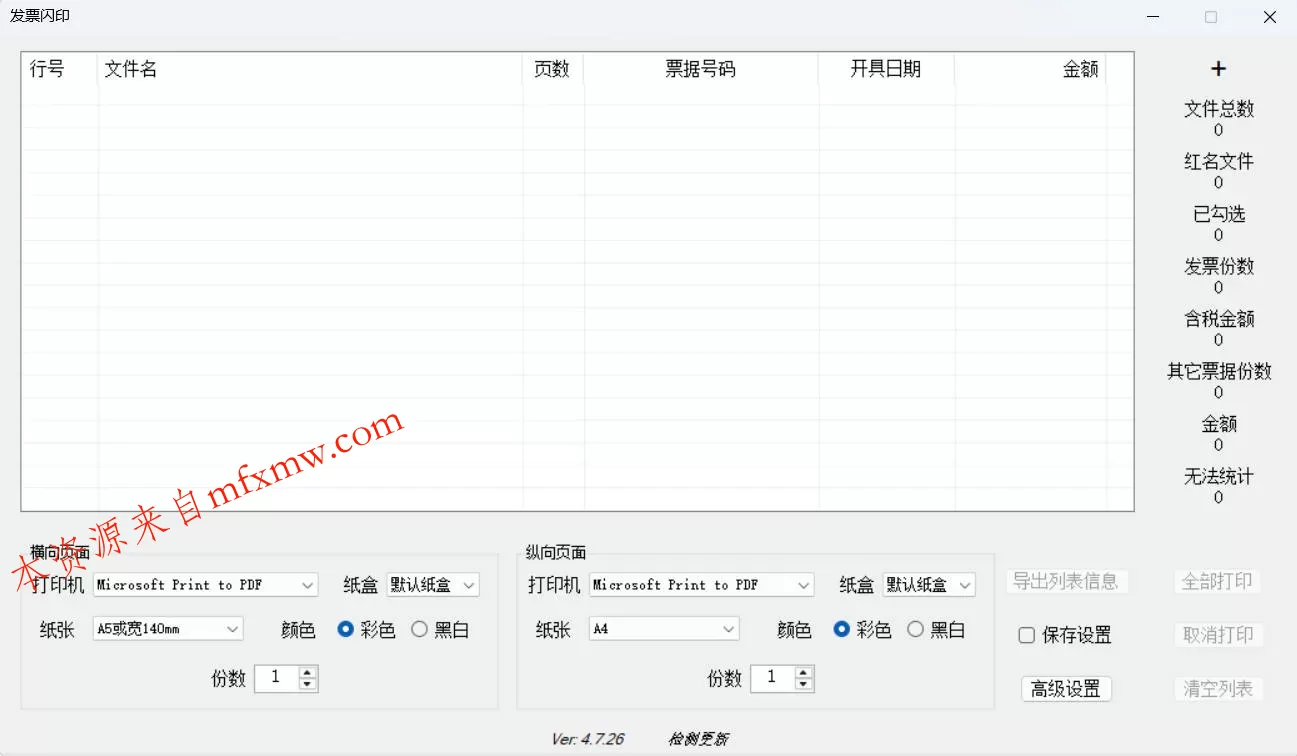The width and height of the screenshot is (1297, 756).
Task: Click the 金额 column header
Action: click(1030, 69)
